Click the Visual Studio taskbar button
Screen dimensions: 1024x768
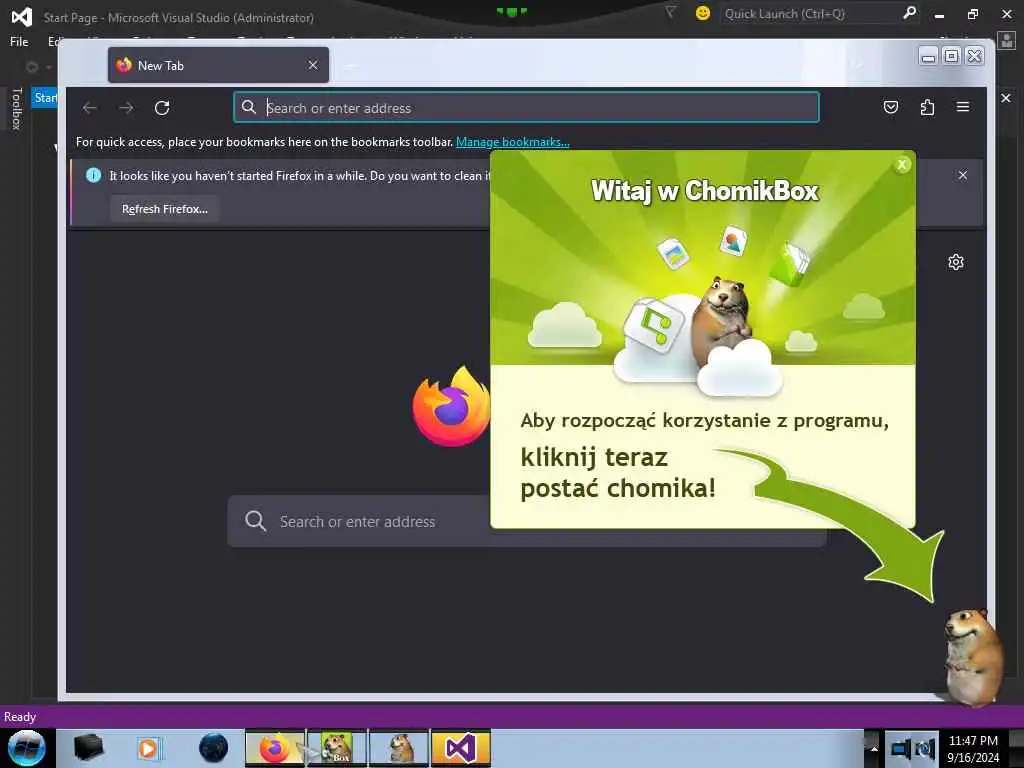460,748
